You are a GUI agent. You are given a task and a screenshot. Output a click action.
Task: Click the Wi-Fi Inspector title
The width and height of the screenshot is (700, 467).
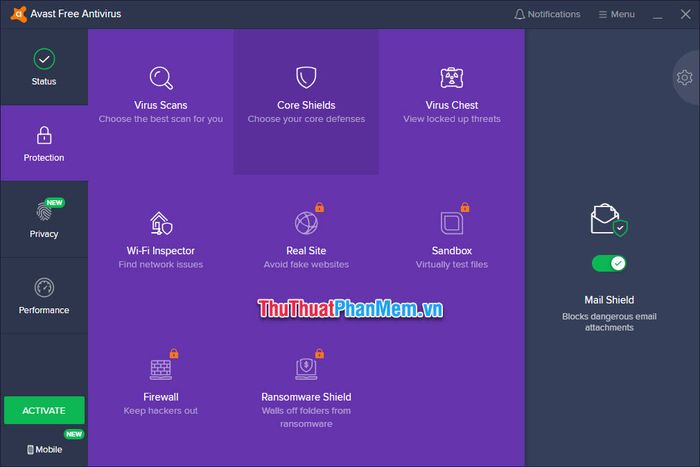click(161, 251)
